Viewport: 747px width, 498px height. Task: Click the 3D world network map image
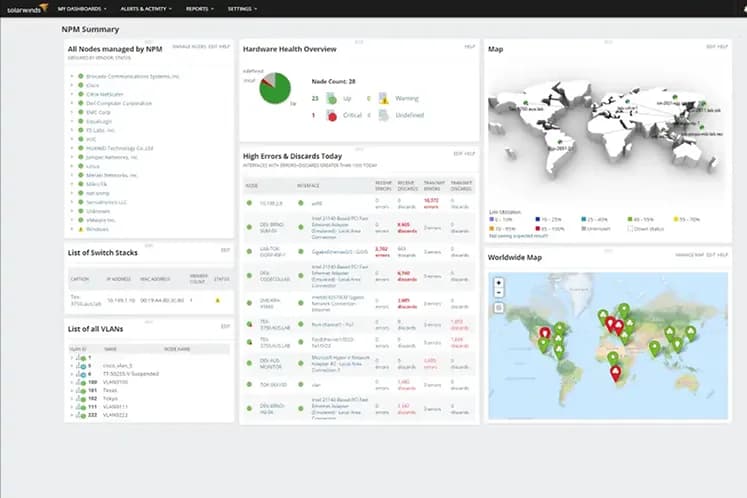click(x=606, y=131)
